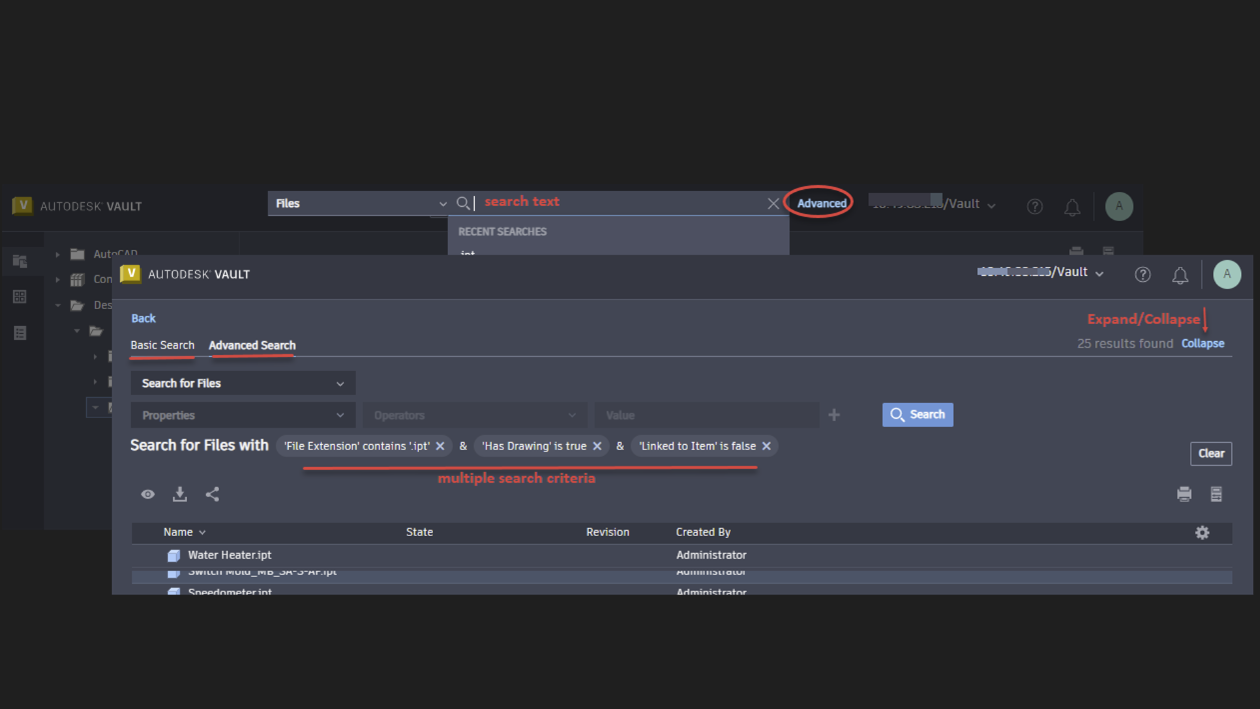Click the print icon above results table
Screen dimensions: 1260x709
(1184, 494)
